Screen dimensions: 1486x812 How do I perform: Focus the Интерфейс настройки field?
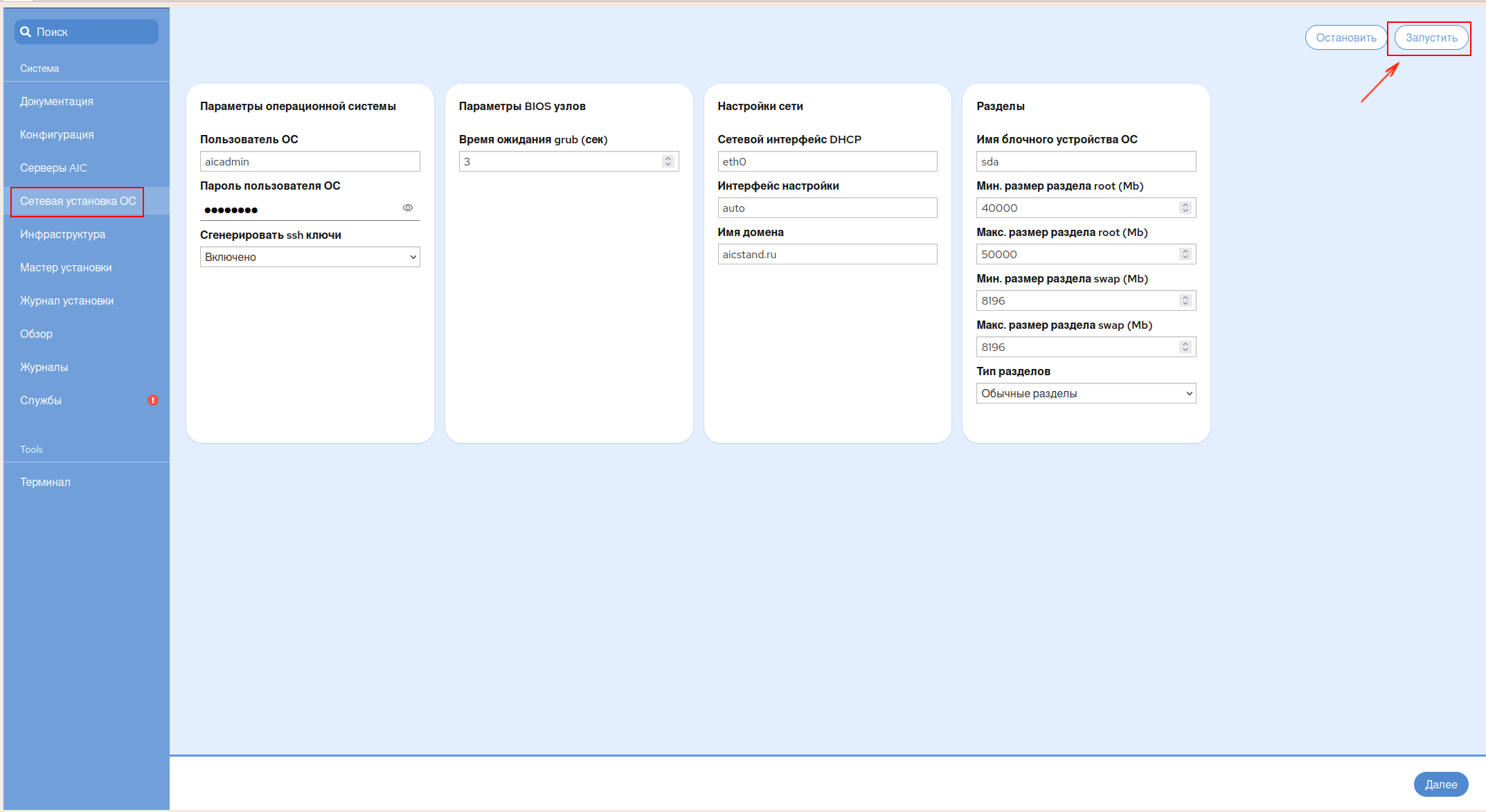[x=827, y=208]
